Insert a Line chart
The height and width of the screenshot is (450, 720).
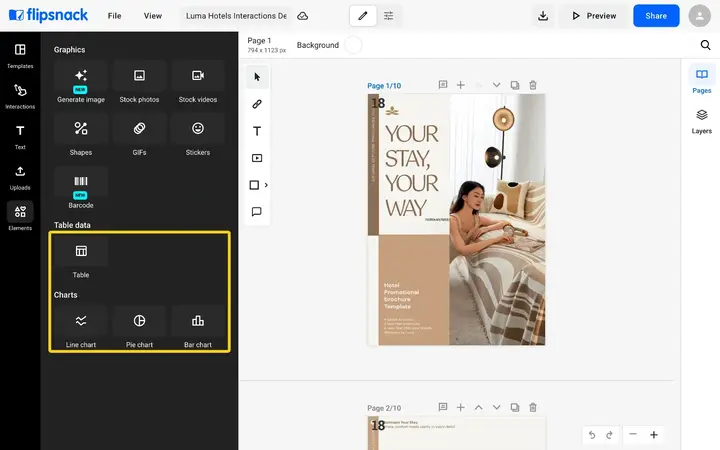[81, 328]
